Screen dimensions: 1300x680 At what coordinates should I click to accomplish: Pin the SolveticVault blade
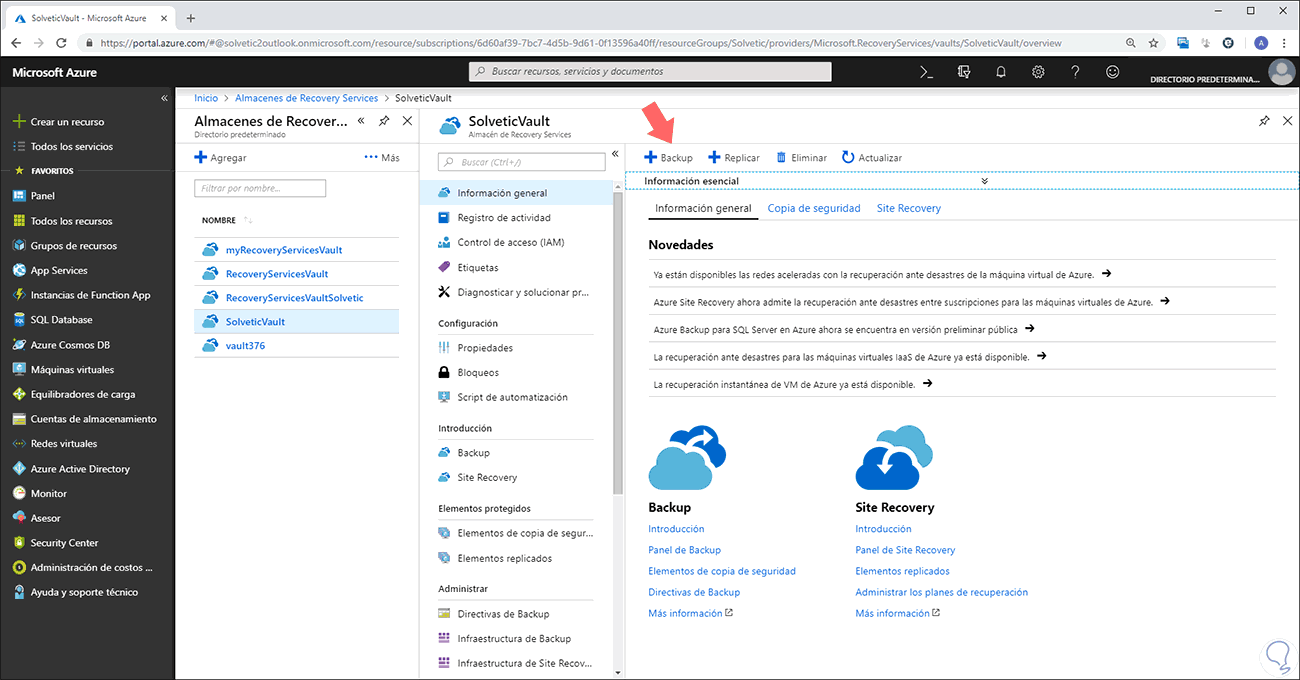tap(1264, 121)
